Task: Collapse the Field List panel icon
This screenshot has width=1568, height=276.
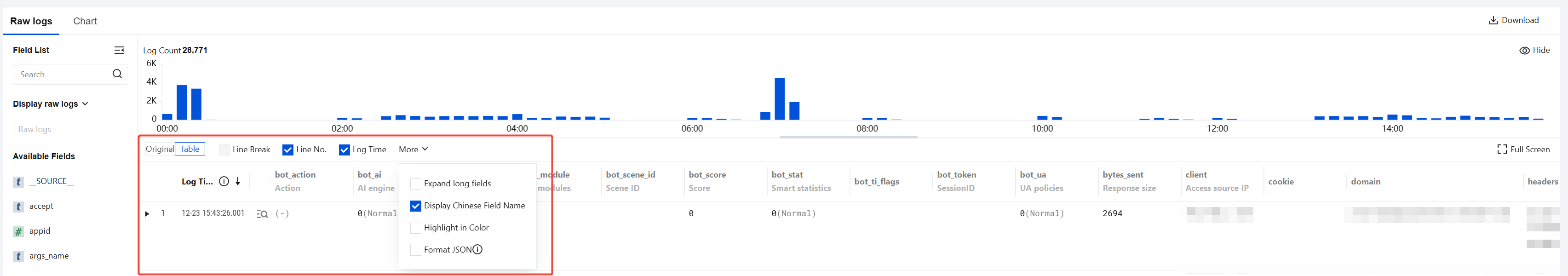Action: click(119, 50)
